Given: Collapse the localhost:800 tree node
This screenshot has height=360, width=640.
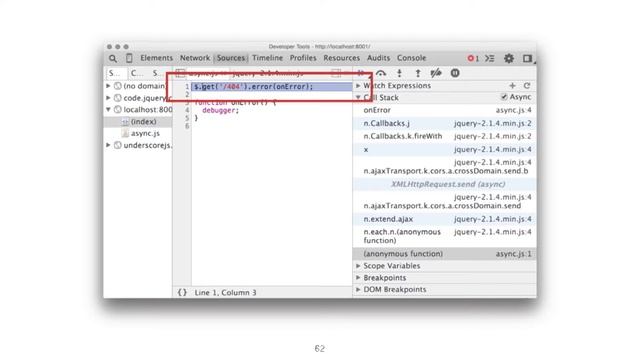Looking at the screenshot, I should tap(108, 109).
